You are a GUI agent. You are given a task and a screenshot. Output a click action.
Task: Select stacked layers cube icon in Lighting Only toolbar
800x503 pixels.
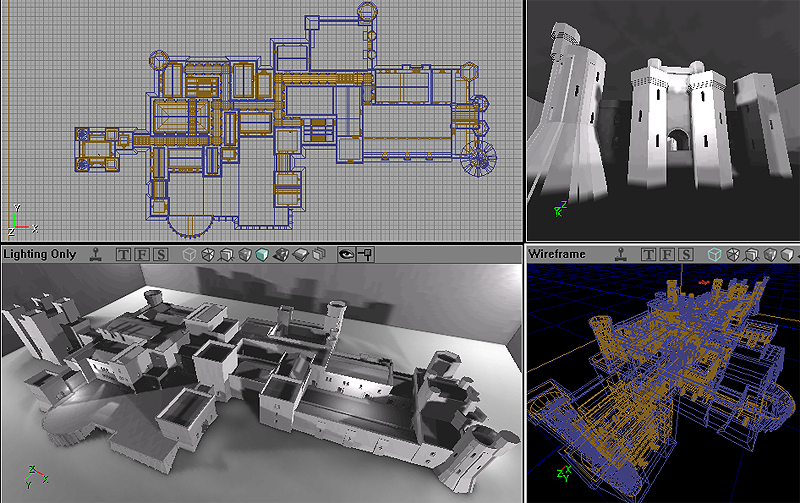(x=319, y=254)
